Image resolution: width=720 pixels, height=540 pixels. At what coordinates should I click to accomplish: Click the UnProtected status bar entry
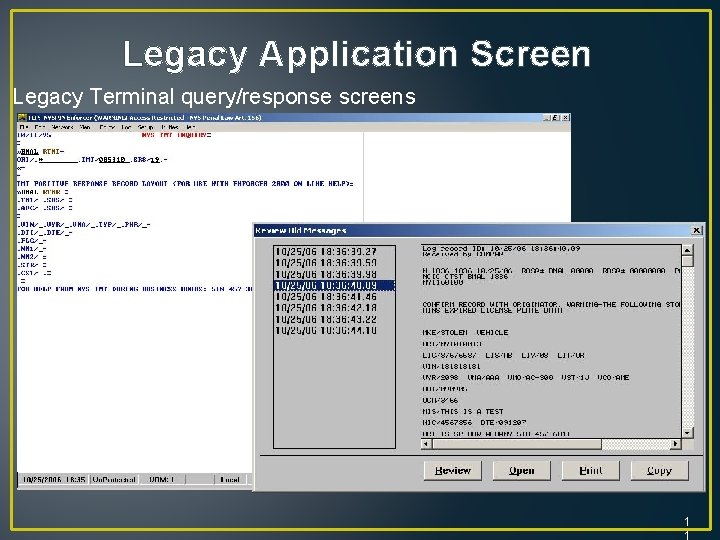114,479
